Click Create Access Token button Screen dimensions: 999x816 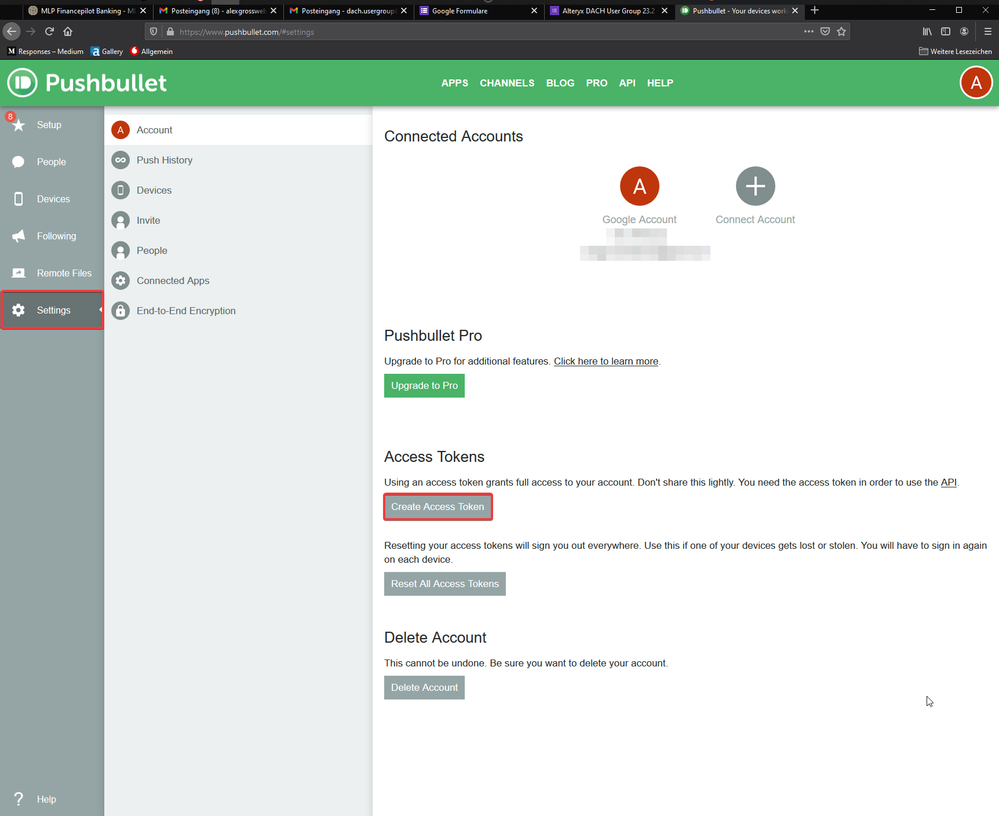(x=438, y=506)
